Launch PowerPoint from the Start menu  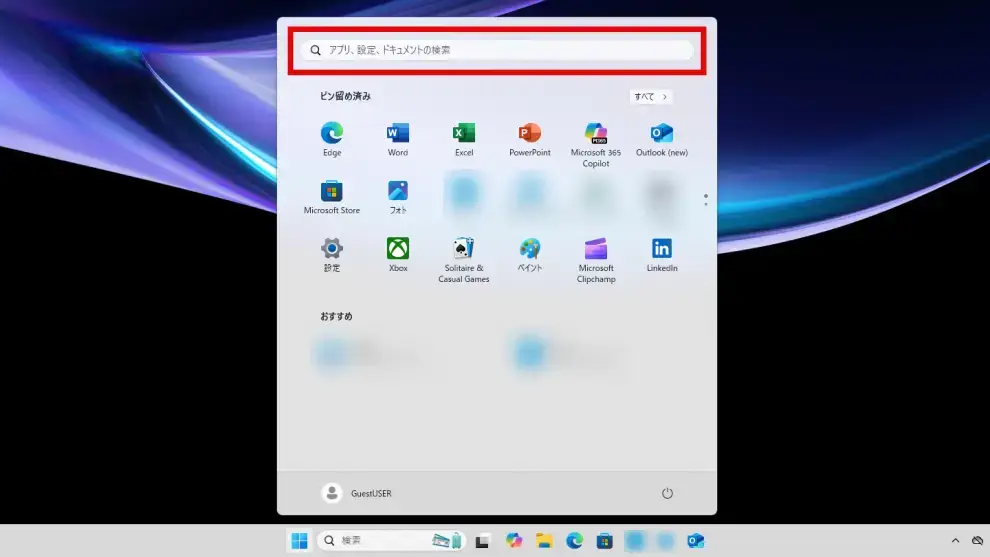(x=530, y=140)
